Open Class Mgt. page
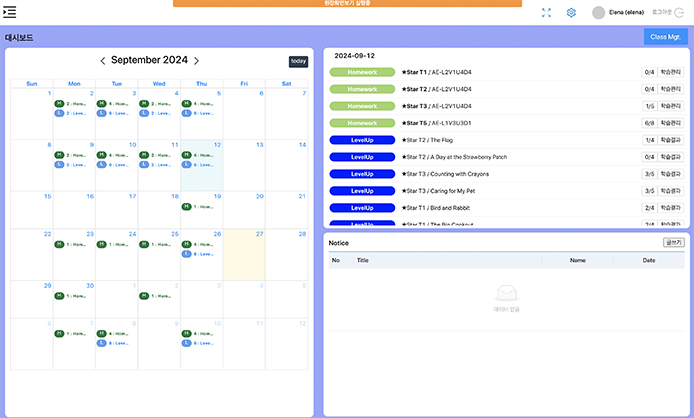The image size is (694, 418). pos(664,37)
